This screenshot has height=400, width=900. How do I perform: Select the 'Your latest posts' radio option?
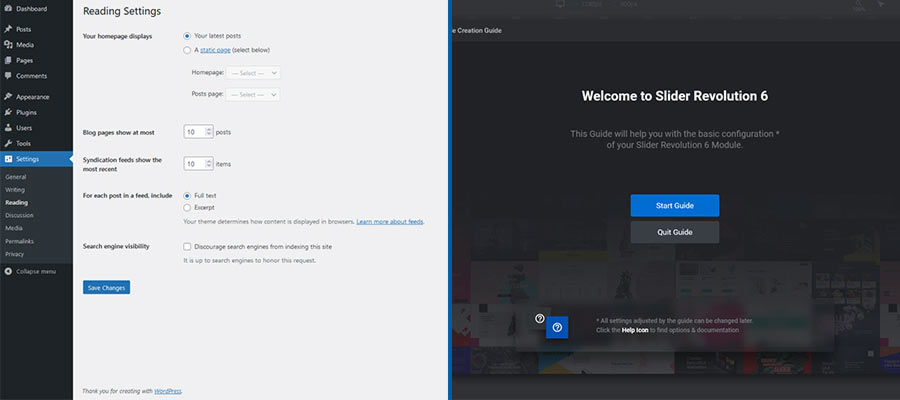tap(187, 36)
